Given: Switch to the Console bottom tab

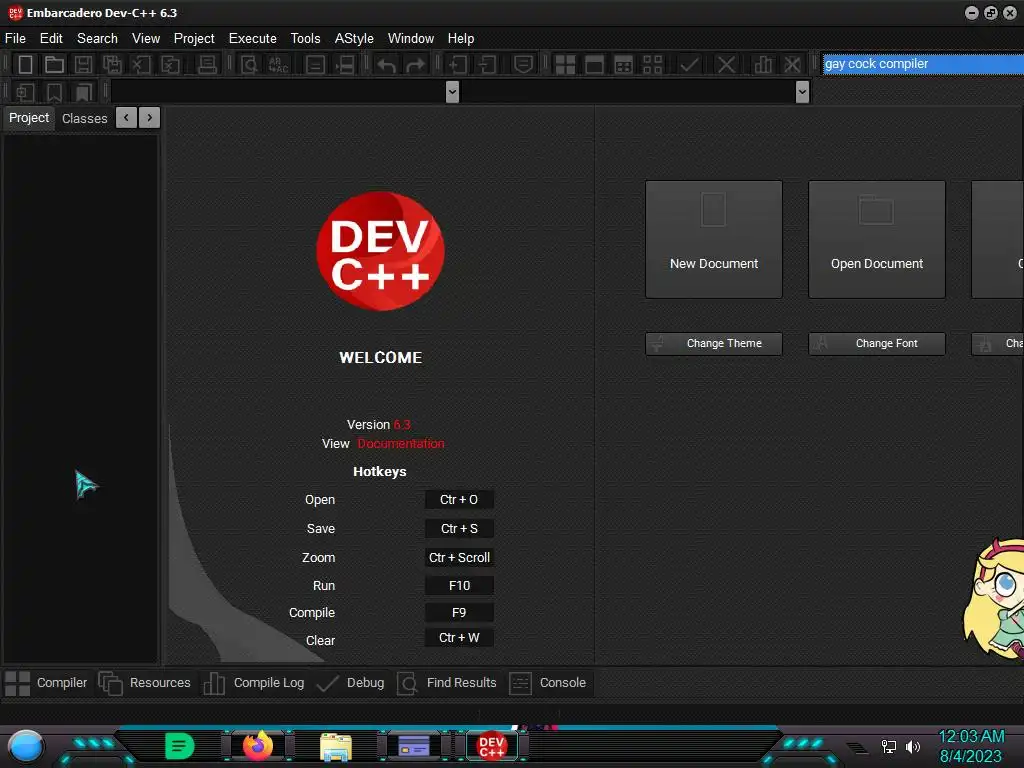Looking at the screenshot, I should click(x=548, y=683).
